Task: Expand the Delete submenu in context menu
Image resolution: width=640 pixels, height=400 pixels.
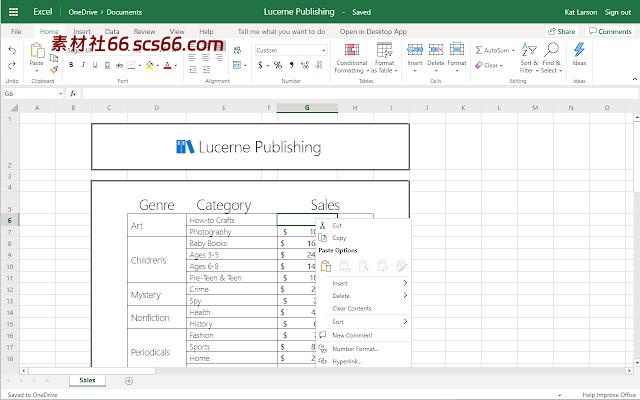Action: (368, 296)
